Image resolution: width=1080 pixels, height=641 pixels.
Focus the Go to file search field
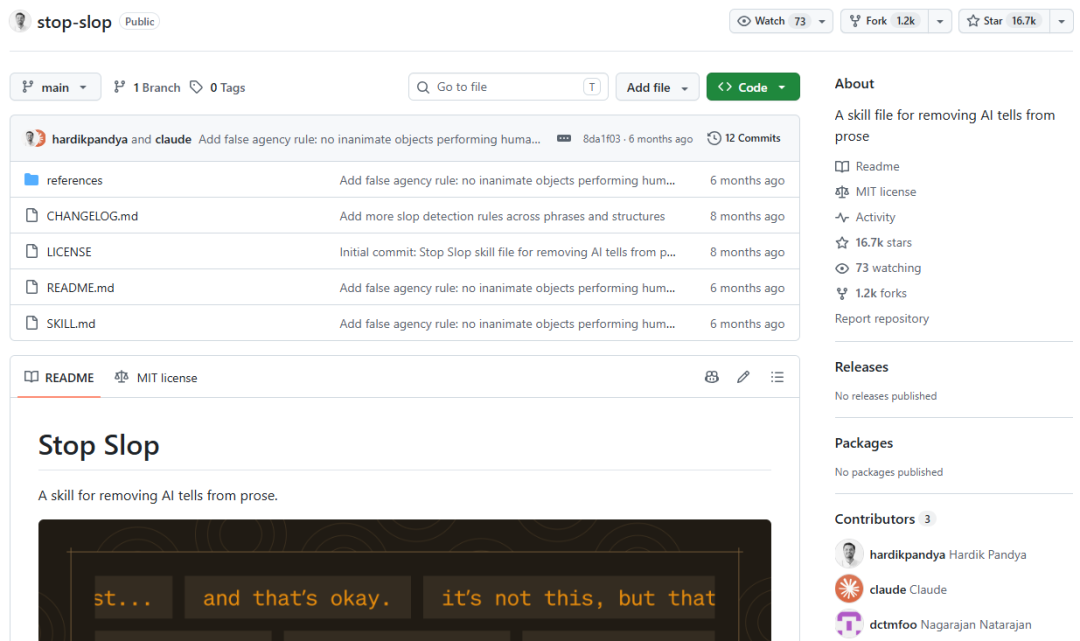coord(508,87)
